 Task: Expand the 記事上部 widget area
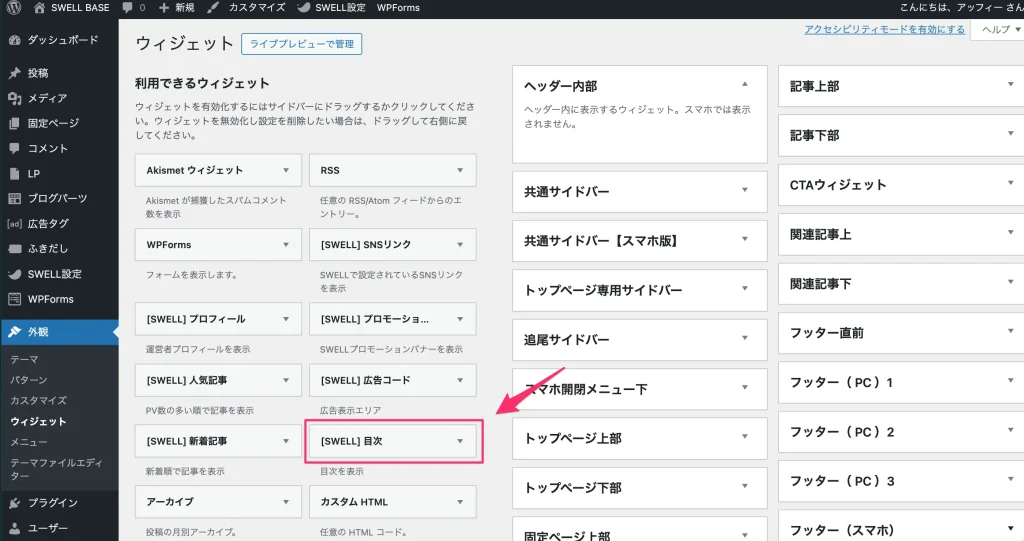pyautogui.click(x=1011, y=84)
